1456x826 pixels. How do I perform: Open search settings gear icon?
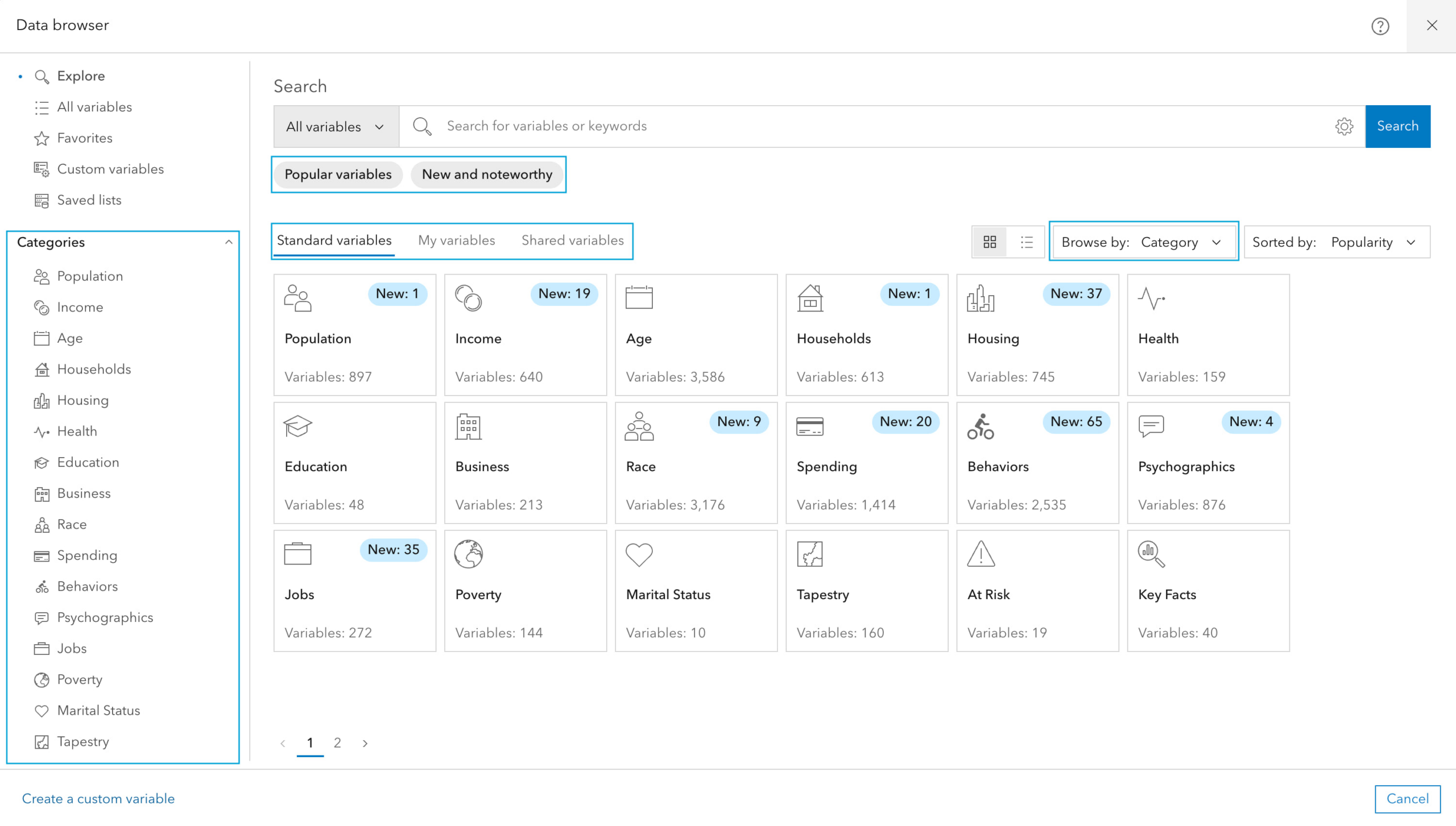pyautogui.click(x=1344, y=126)
